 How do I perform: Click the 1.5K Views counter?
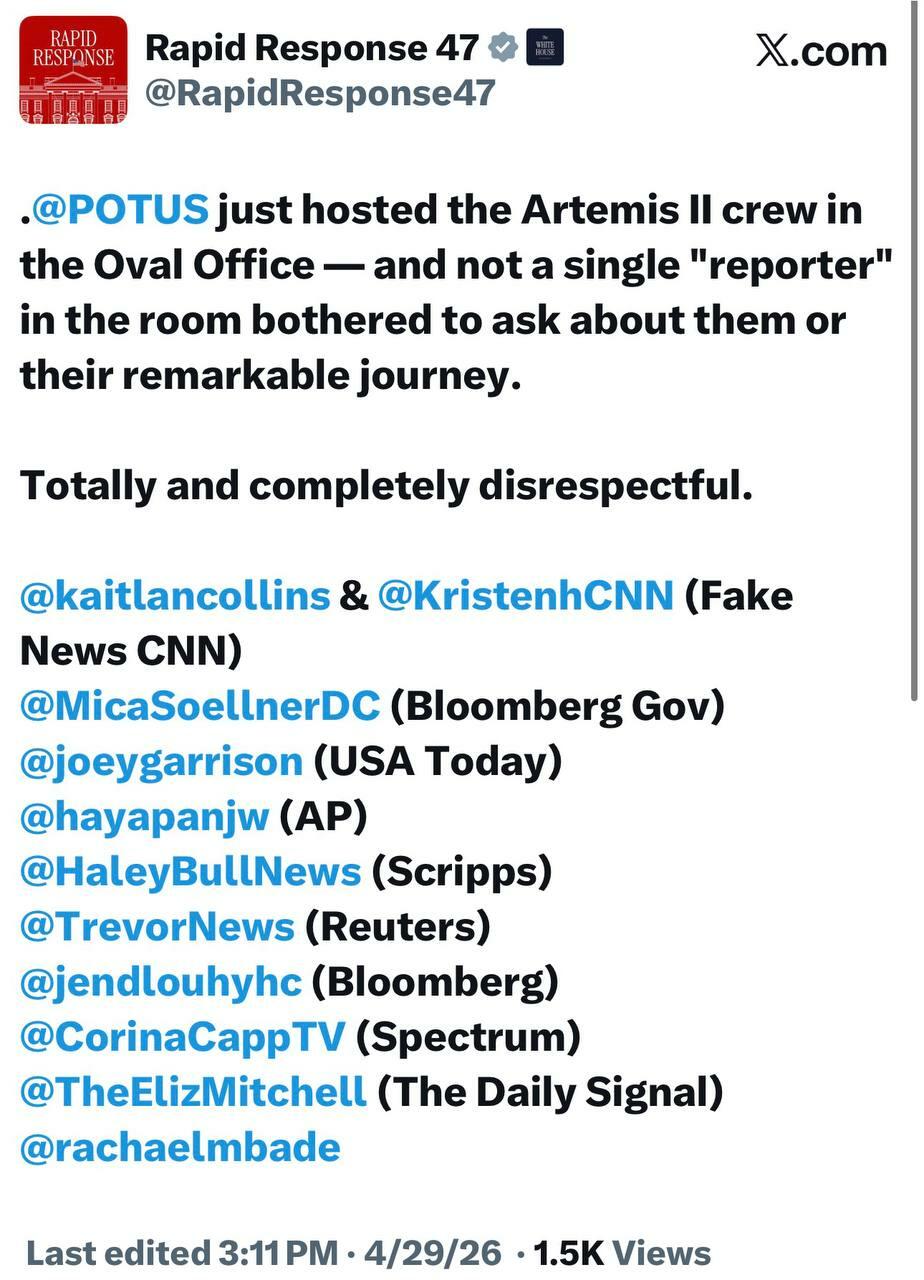[x=622, y=1253]
